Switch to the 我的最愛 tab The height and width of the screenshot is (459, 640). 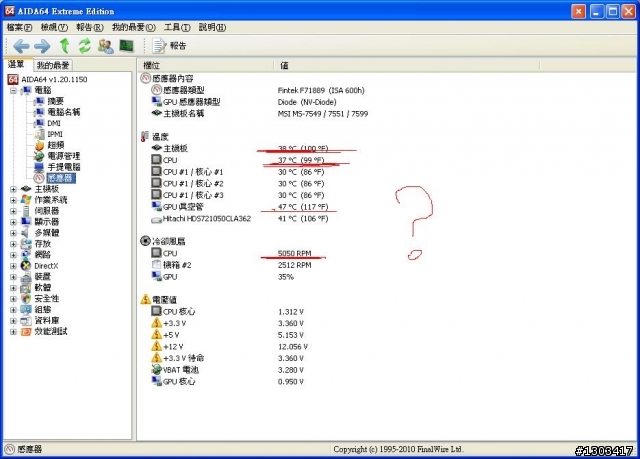[x=53, y=65]
